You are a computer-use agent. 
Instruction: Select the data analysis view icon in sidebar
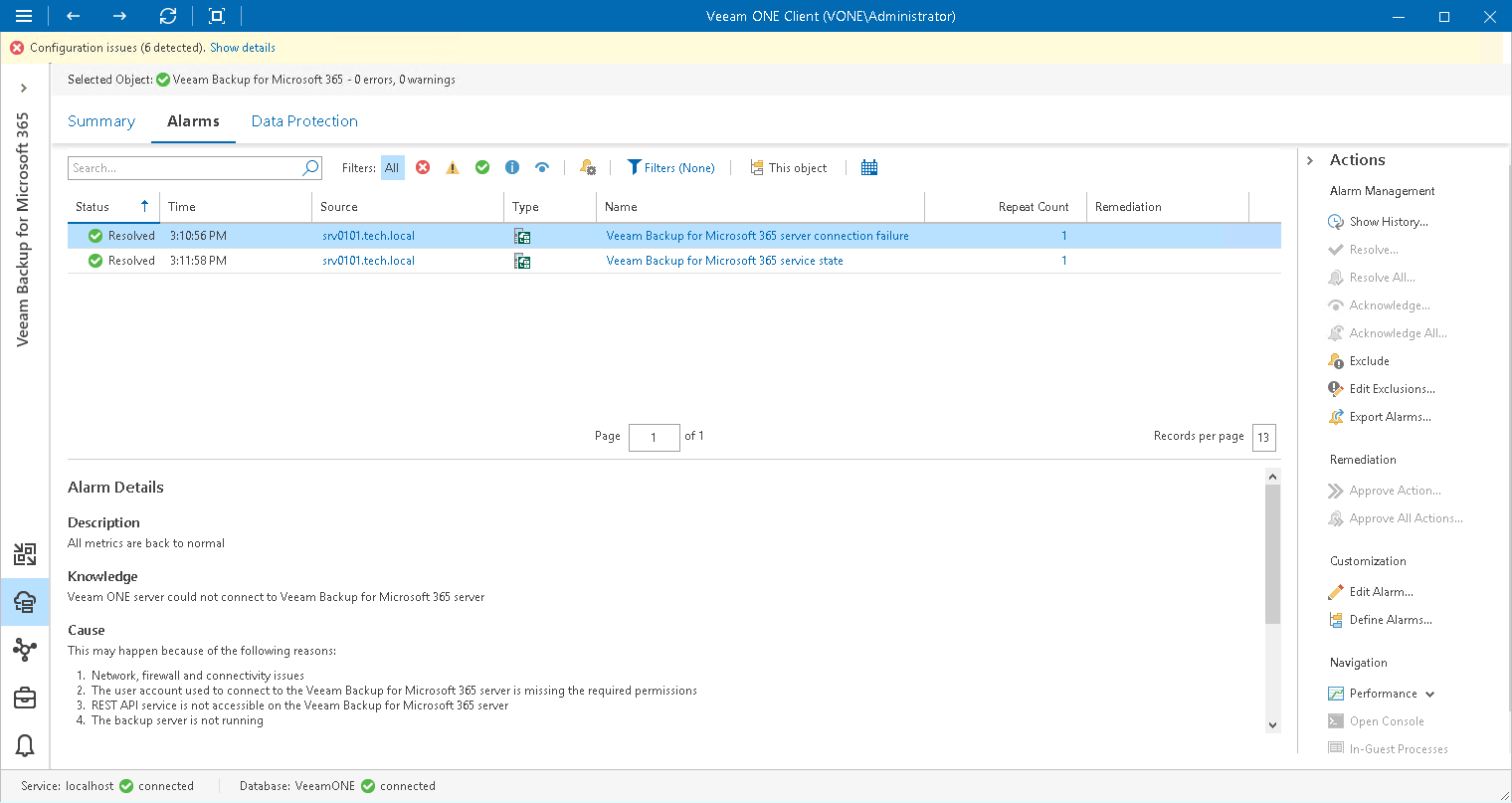(x=25, y=554)
